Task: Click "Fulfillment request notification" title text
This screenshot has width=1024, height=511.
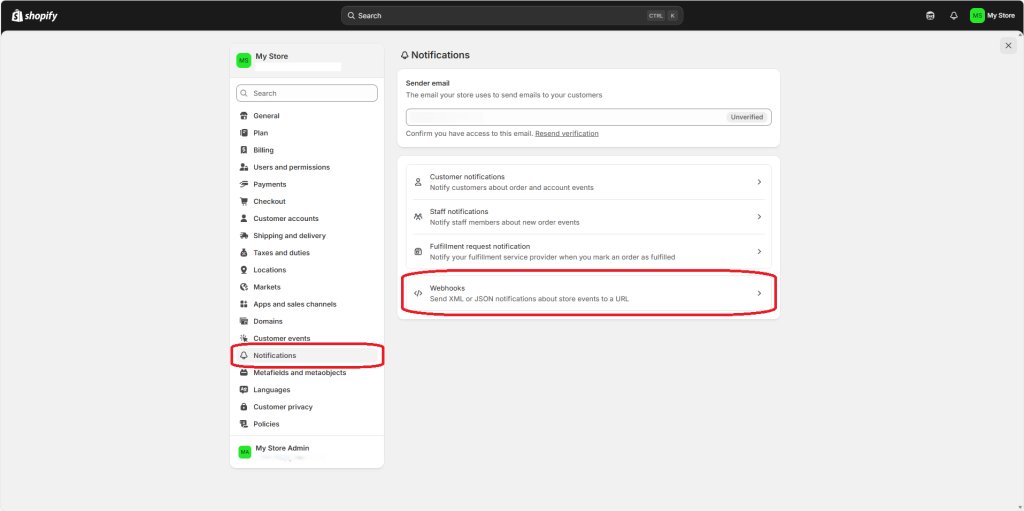Action: coord(480,246)
